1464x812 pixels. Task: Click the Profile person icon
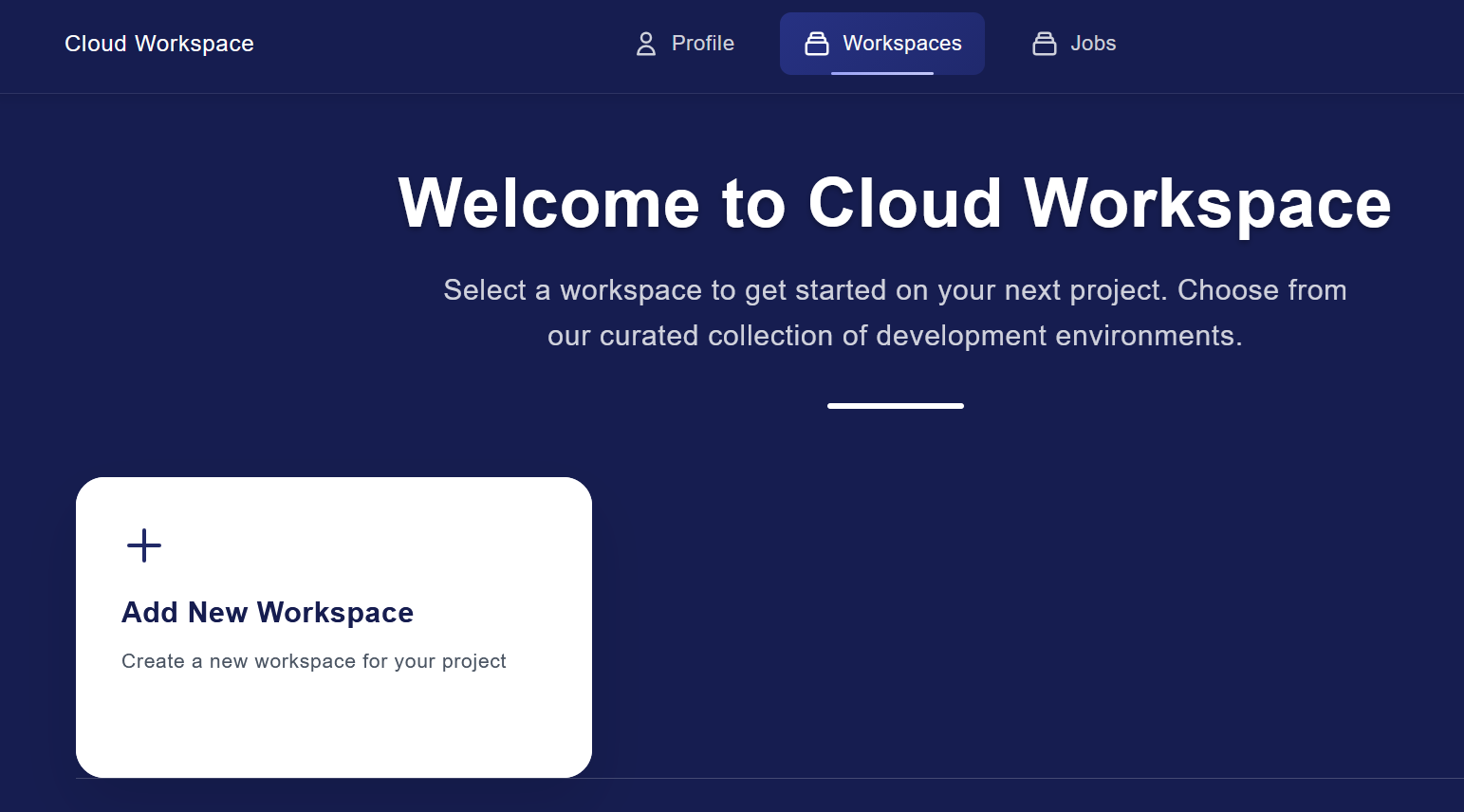pos(646,44)
